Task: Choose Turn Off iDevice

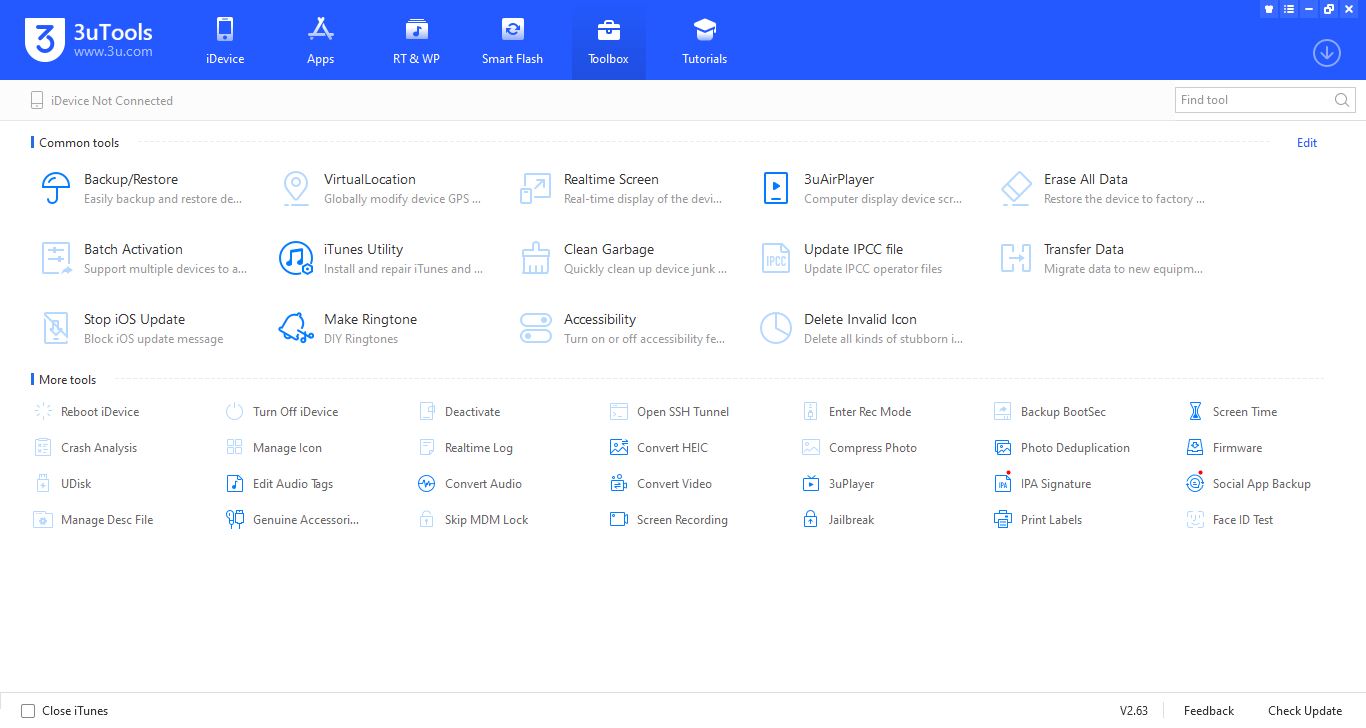Action: pos(283,412)
